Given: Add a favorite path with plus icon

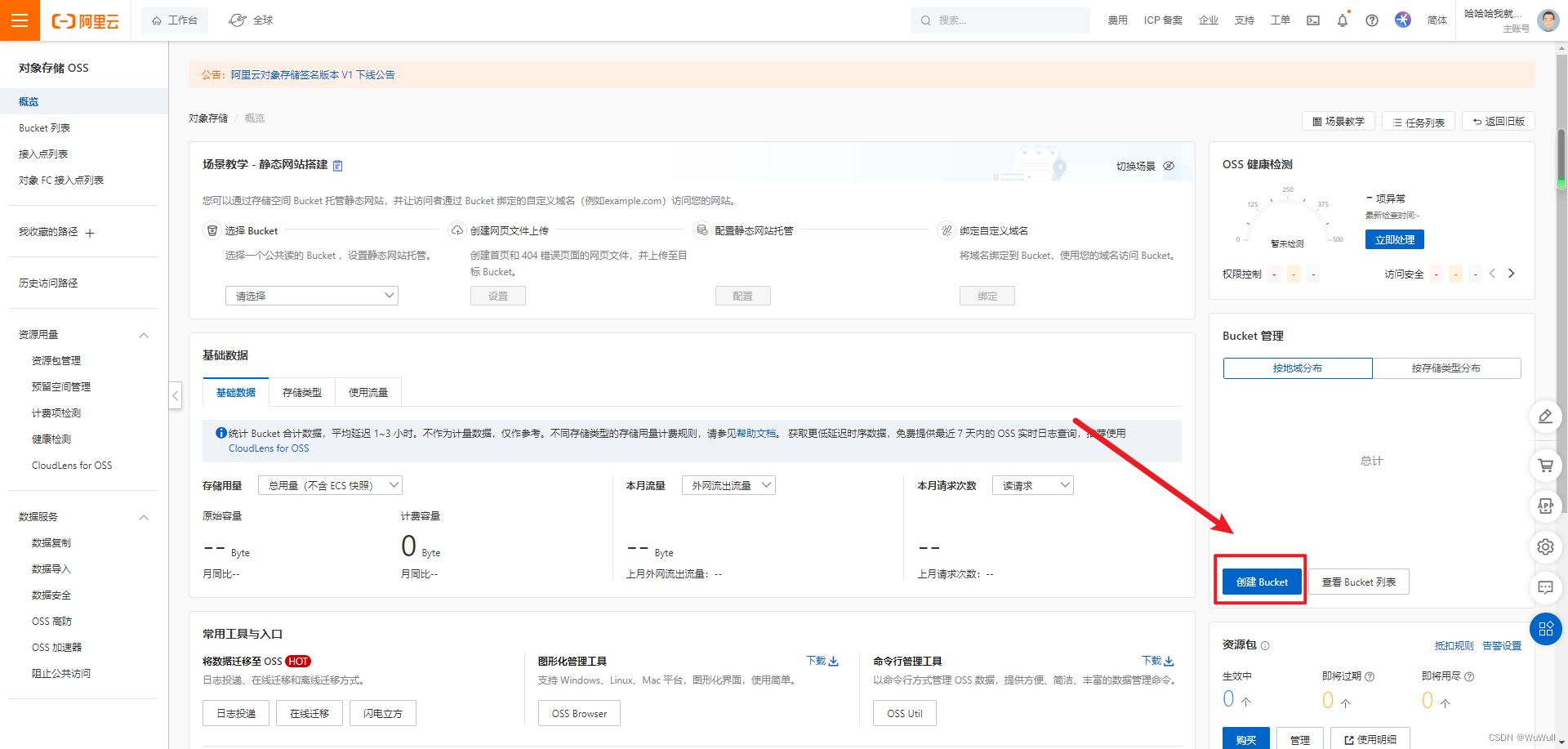Looking at the screenshot, I should click(90, 233).
